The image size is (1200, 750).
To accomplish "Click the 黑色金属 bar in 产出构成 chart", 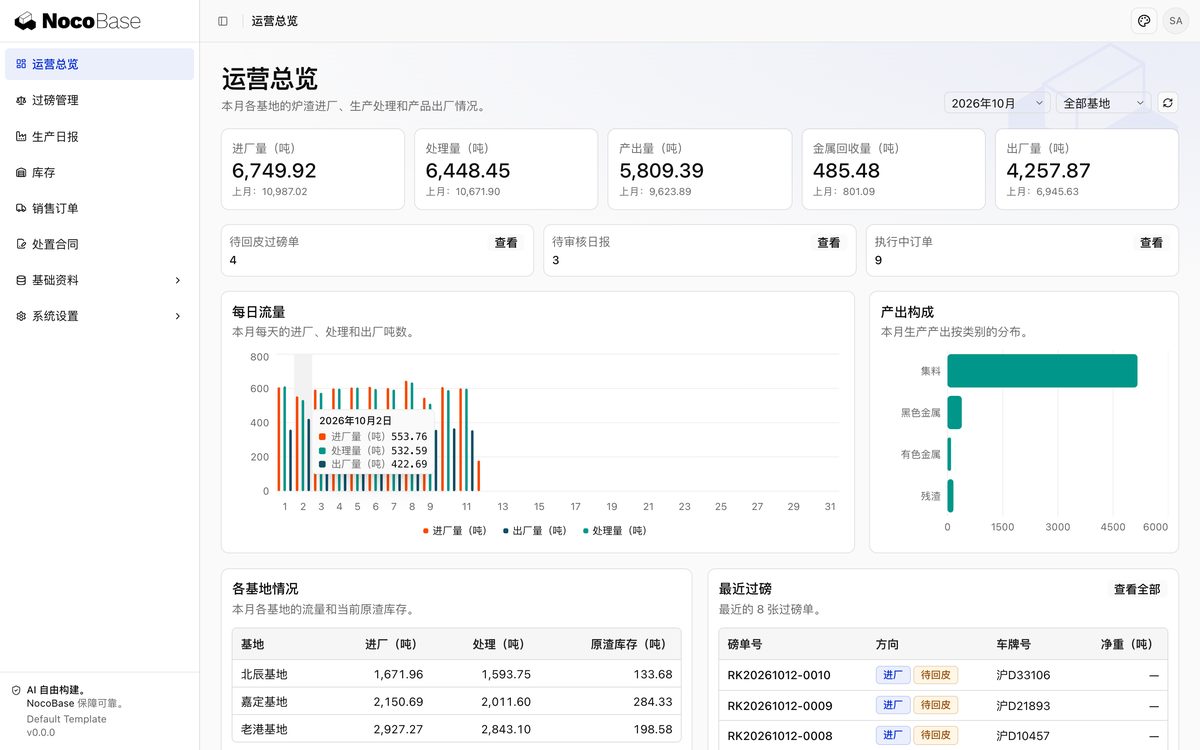I will [954, 413].
